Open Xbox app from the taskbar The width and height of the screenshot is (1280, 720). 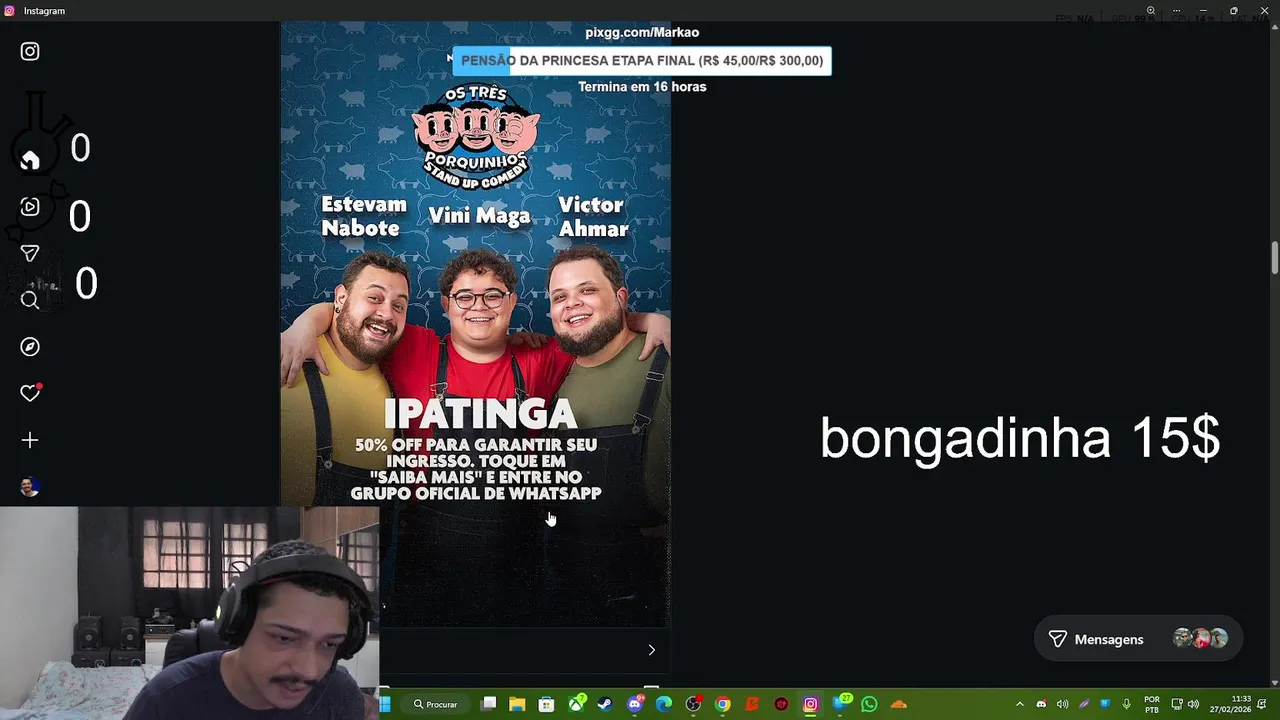pyautogui.click(x=576, y=705)
